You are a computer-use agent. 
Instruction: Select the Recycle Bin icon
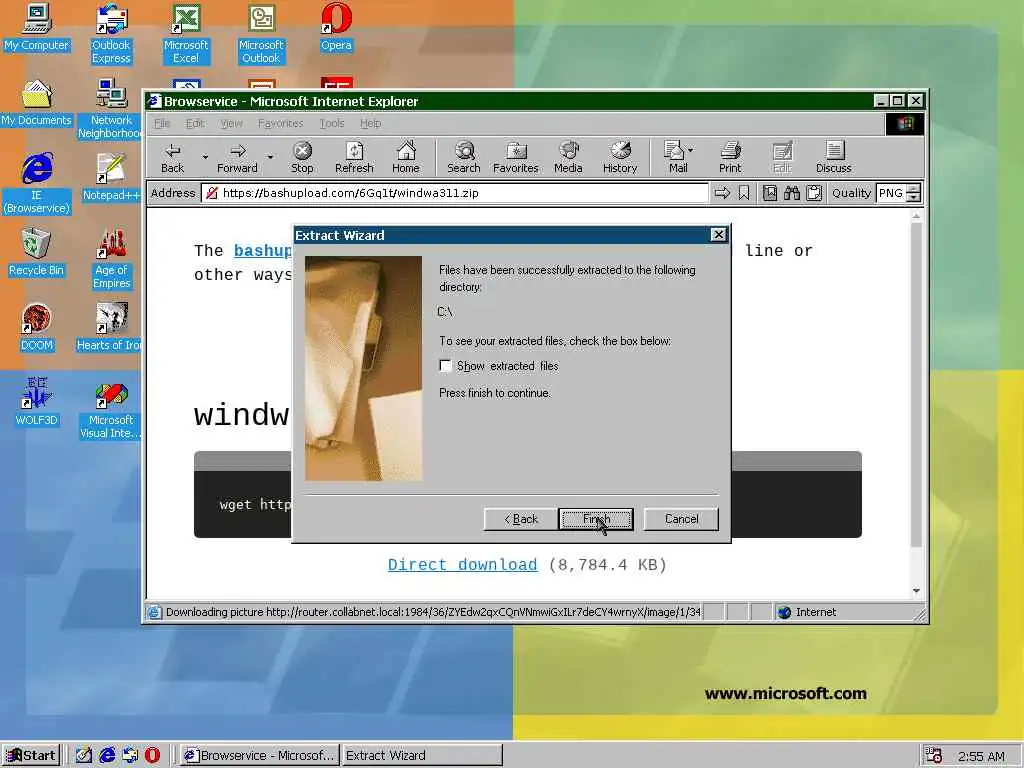click(x=36, y=252)
